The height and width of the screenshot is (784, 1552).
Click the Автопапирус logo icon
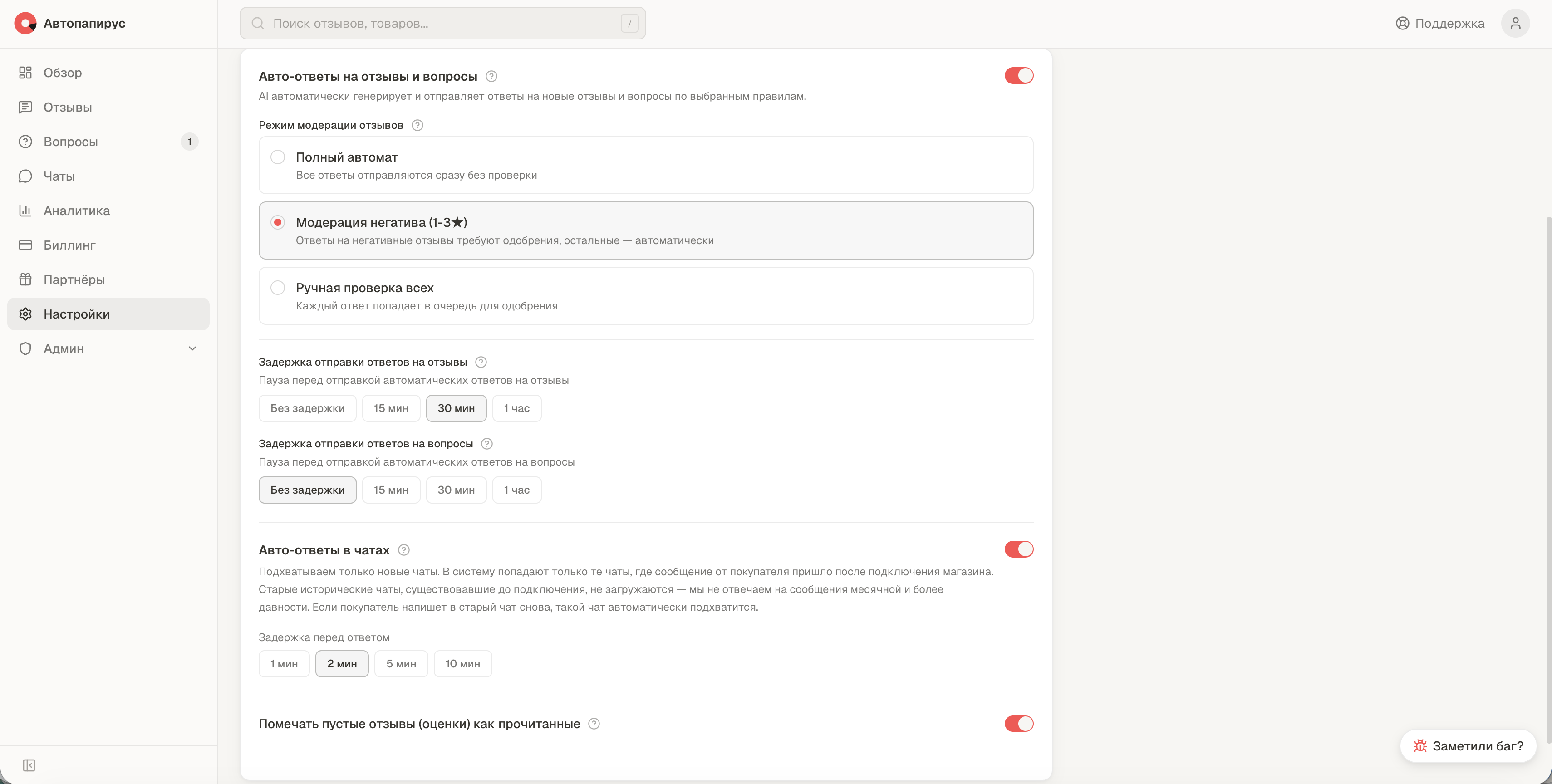point(25,24)
